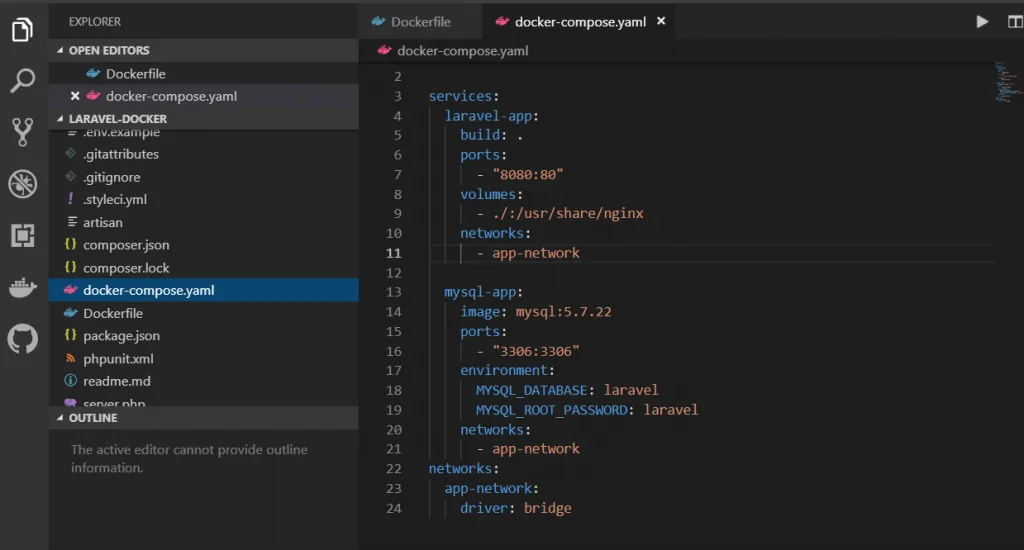Open the .styleci.yml file
Image resolution: width=1024 pixels, height=550 pixels.
pyautogui.click(x=204, y=199)
